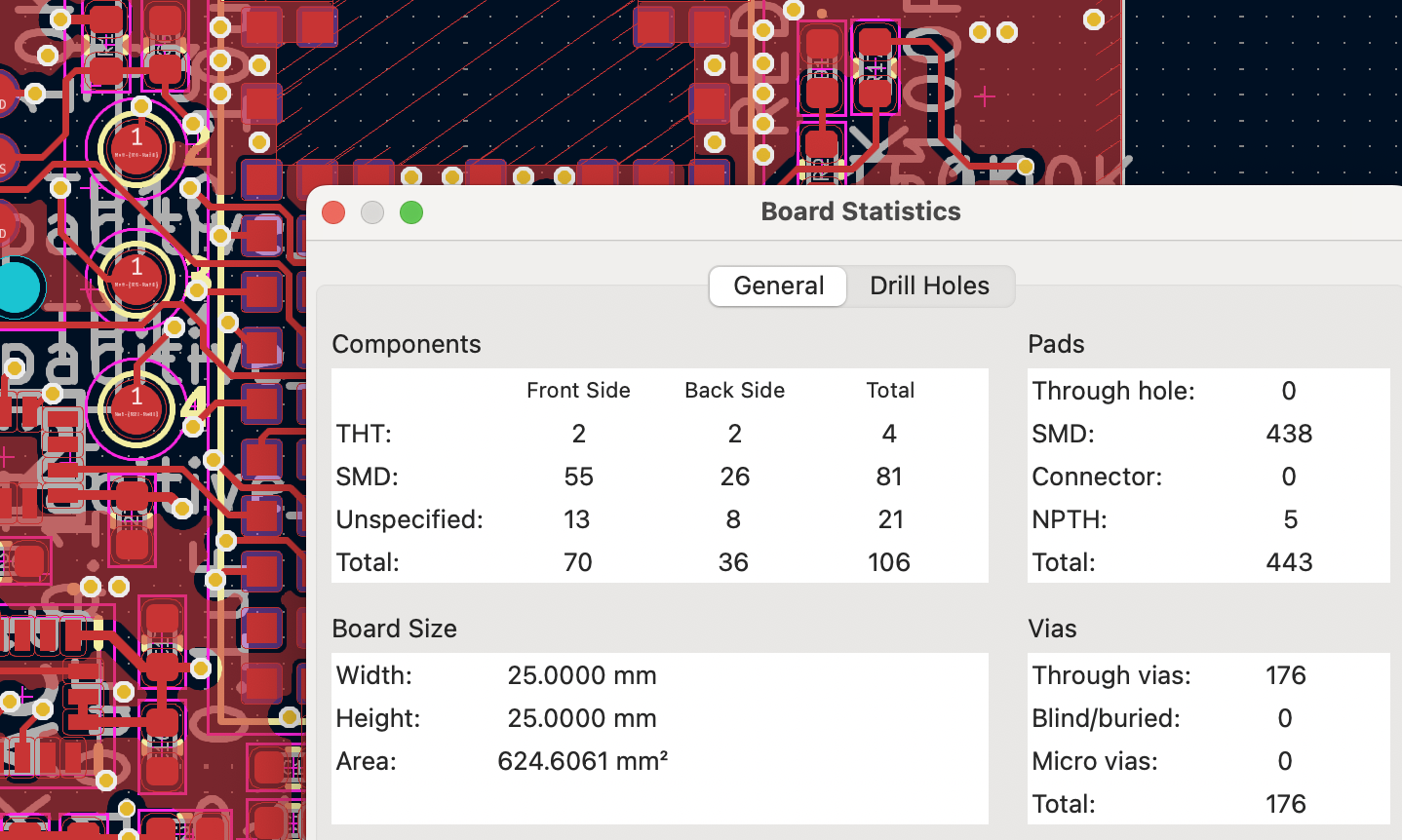Minimize the Board Statistics dialog

(372, 212)
